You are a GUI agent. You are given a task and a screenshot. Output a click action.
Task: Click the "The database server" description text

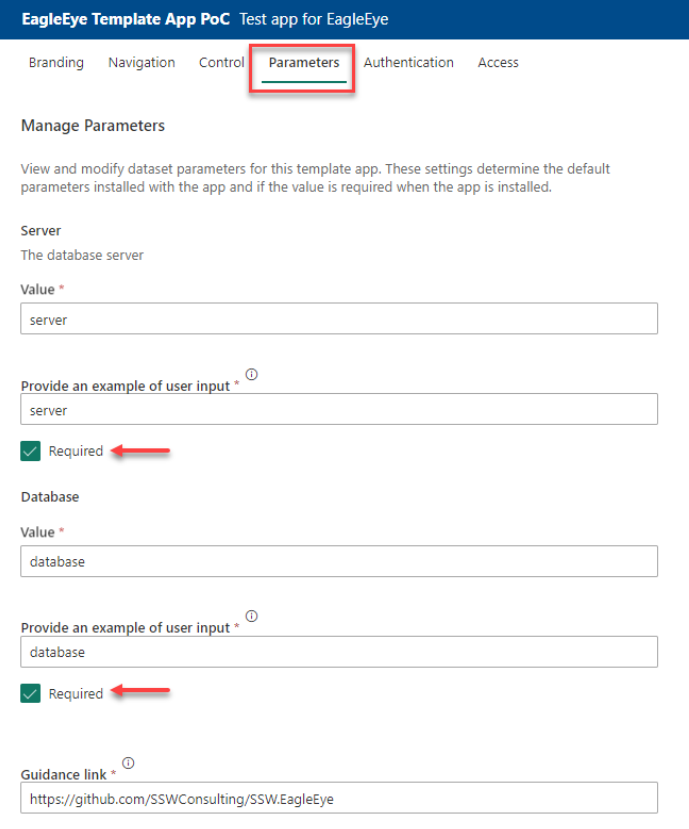pos(82,255)
